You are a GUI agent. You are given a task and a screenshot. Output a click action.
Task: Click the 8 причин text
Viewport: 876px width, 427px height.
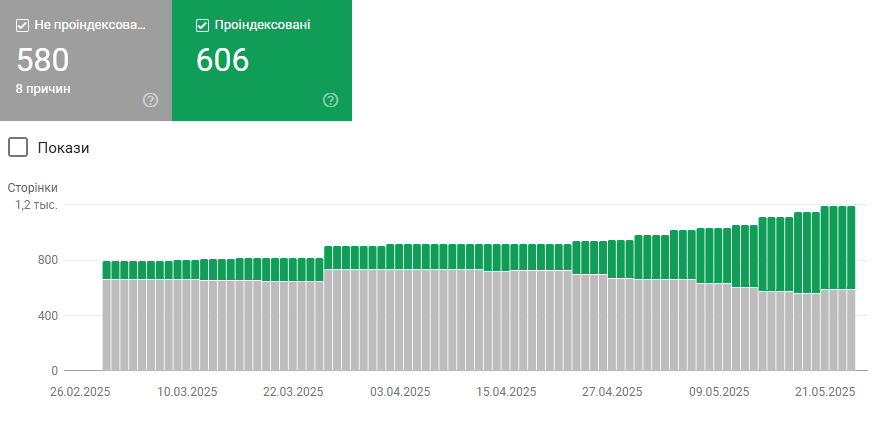(x=43, y=89)
